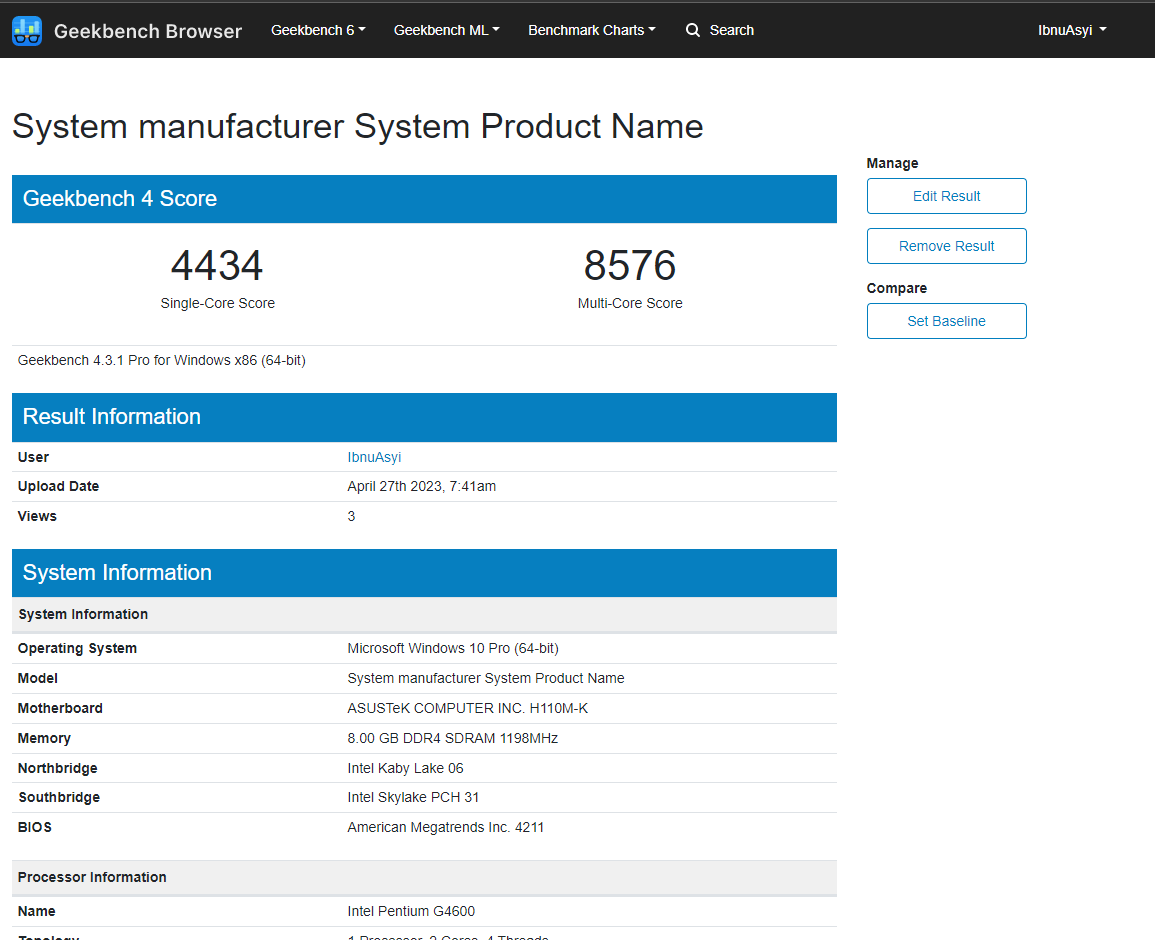Click the page title System Product Name heading

[357, 126]
